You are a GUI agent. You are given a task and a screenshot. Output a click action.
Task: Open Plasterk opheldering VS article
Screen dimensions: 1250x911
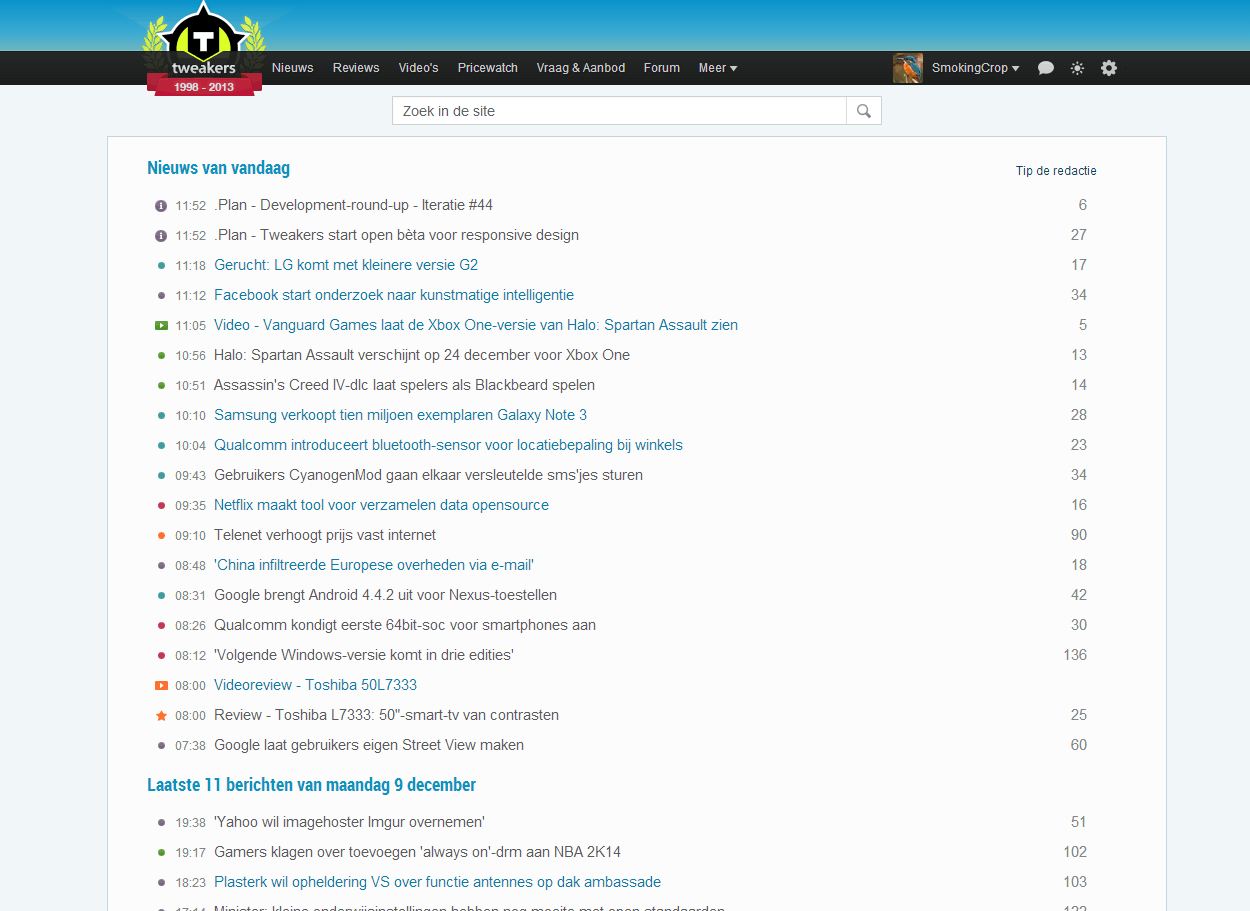[x=437, y=882]
